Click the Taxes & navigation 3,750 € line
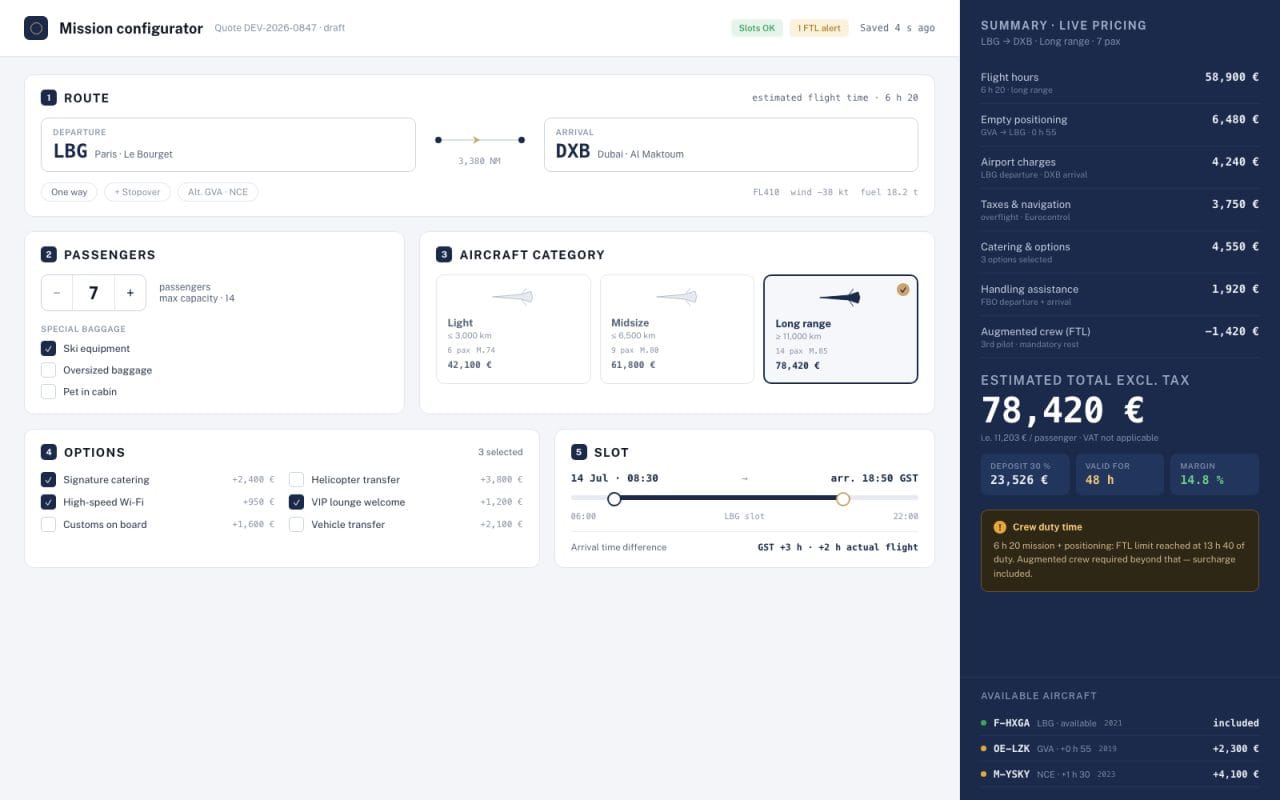This screenshot has height=800, width=1280. (1120, 210)
